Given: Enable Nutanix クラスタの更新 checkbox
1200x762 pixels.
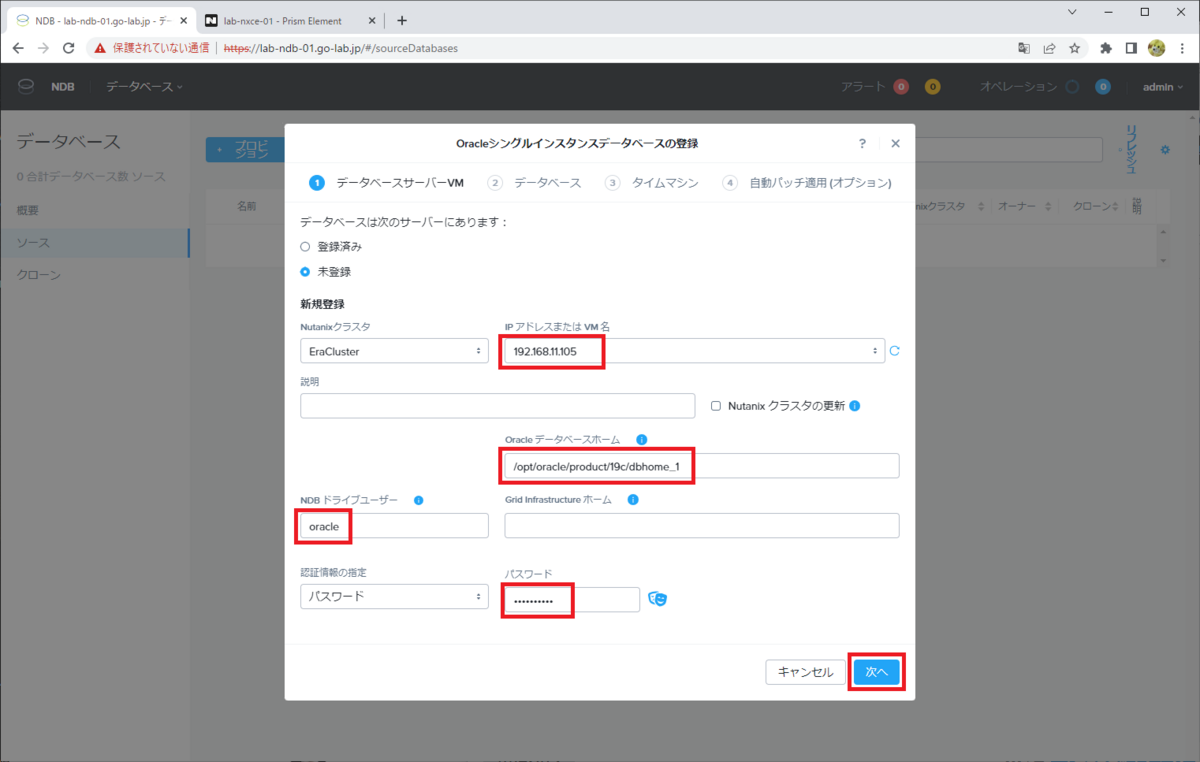Looking at the screenshot, I should (x=715, y=406).
